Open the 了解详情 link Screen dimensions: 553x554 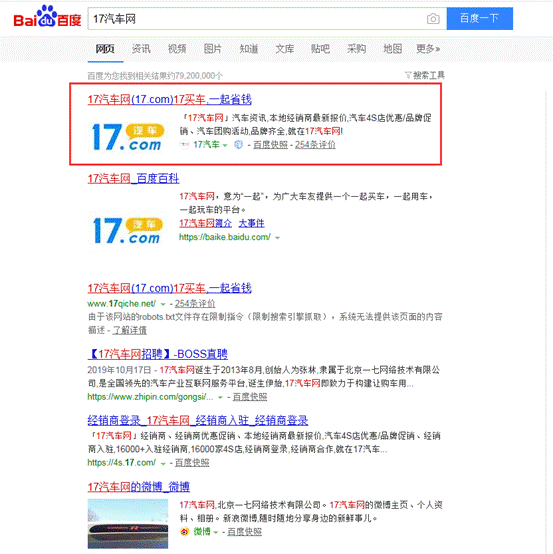[x=129, y=330]
